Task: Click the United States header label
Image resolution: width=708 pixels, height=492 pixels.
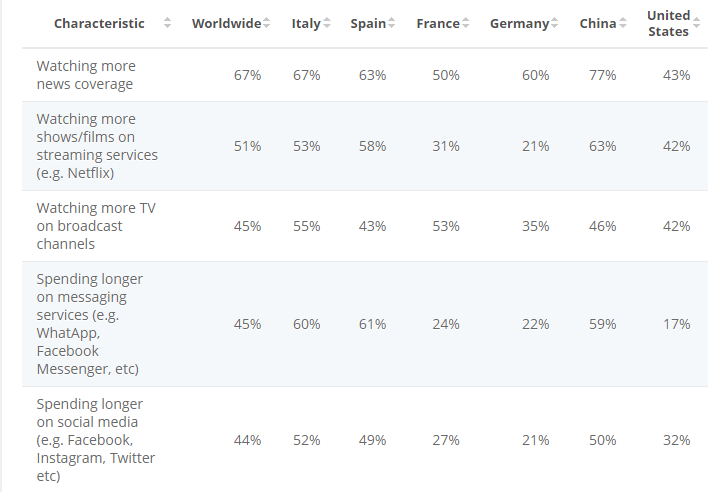Action: [x=668, y=23]
